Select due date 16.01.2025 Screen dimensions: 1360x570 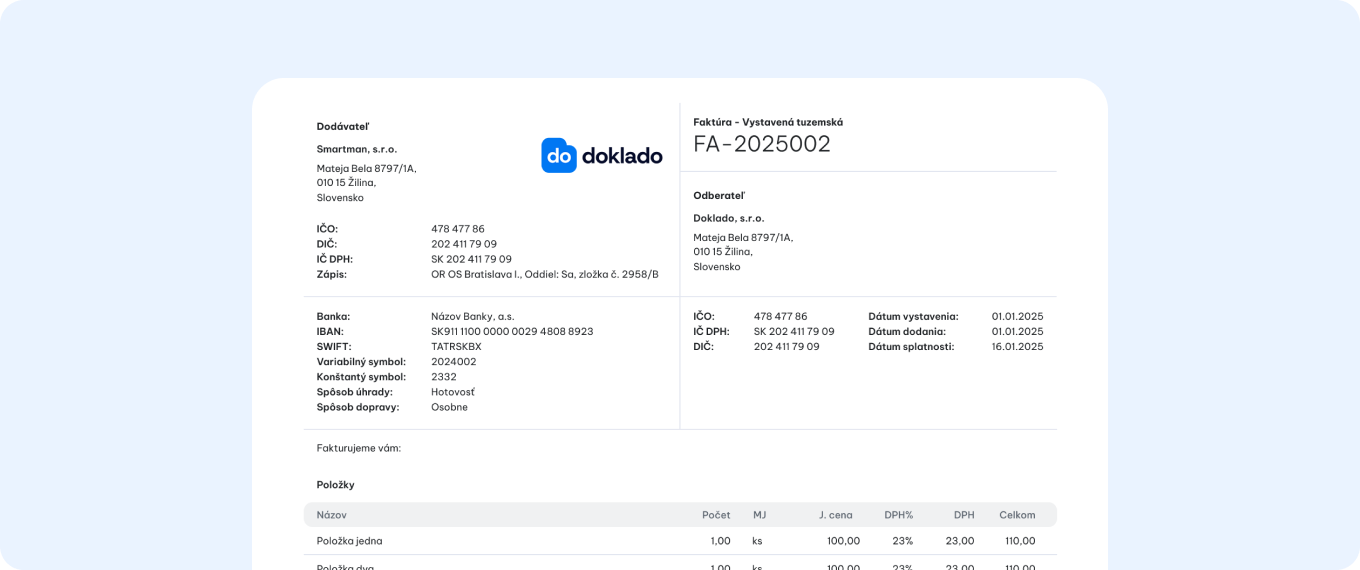point(1017,346)
